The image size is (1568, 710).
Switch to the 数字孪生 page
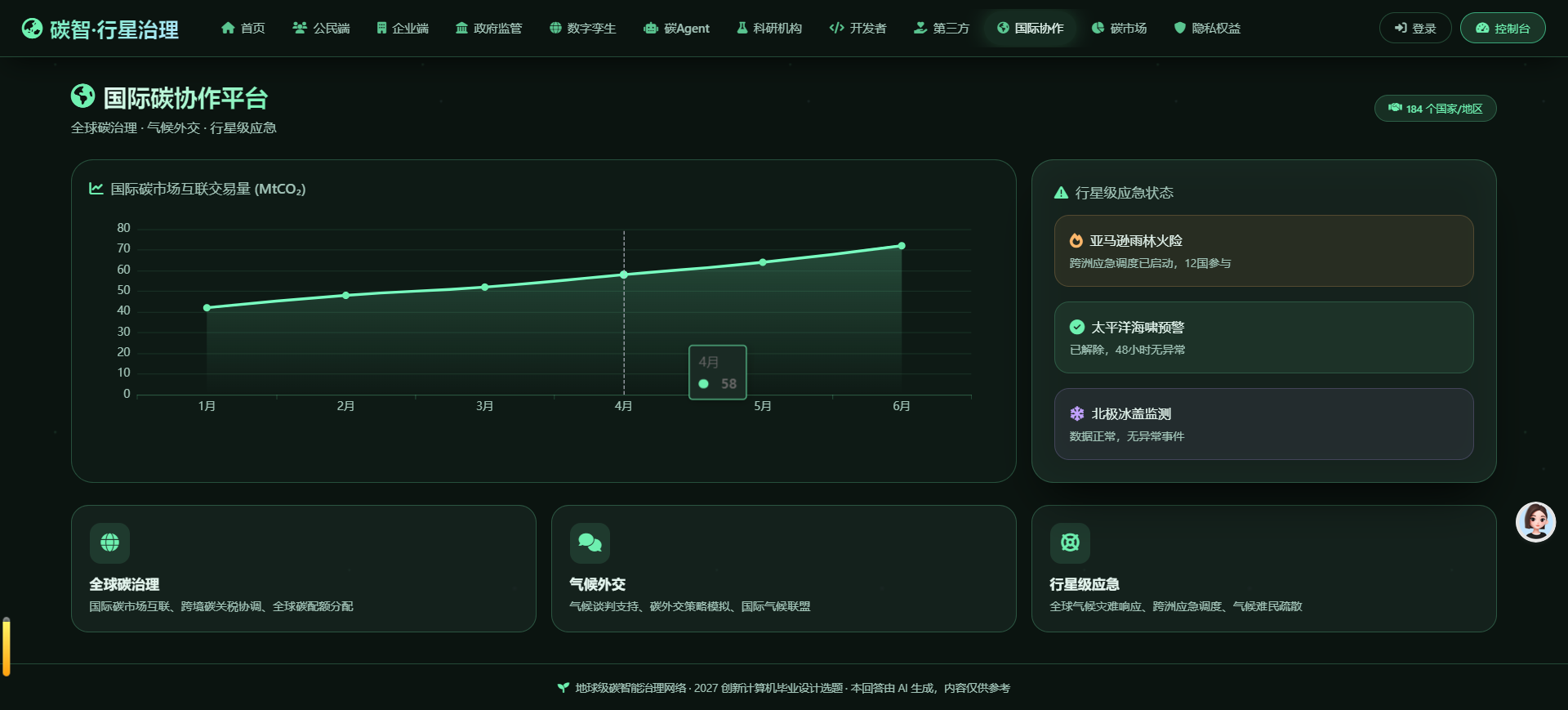[582, 29]
